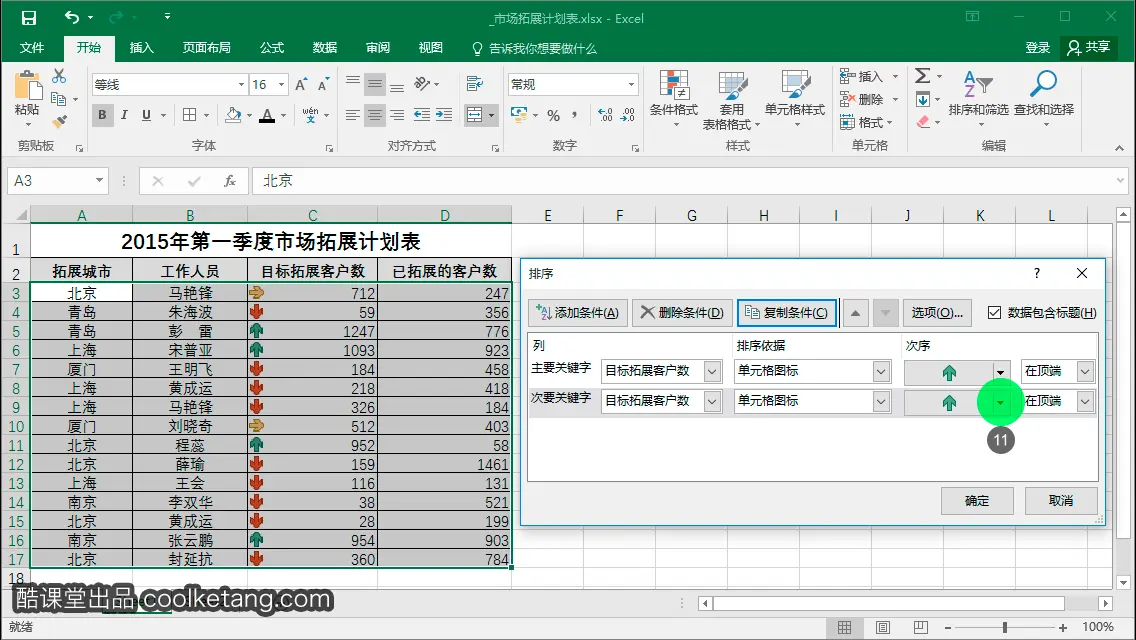Cancel sort dialog with 取消
Viewport: 1136px width, 640px height.
pyautogui.click(x=1061, y=501)
